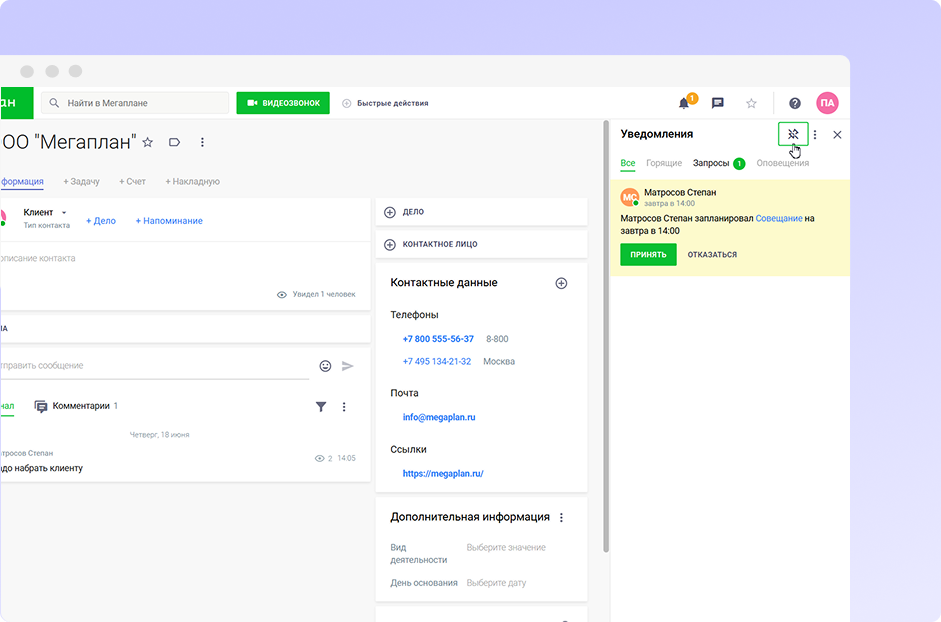Image resolution: width=941 pixels, height=622 pixels.
Task: Click the unpin notifications panel icon
Action: tap(793, 134)
